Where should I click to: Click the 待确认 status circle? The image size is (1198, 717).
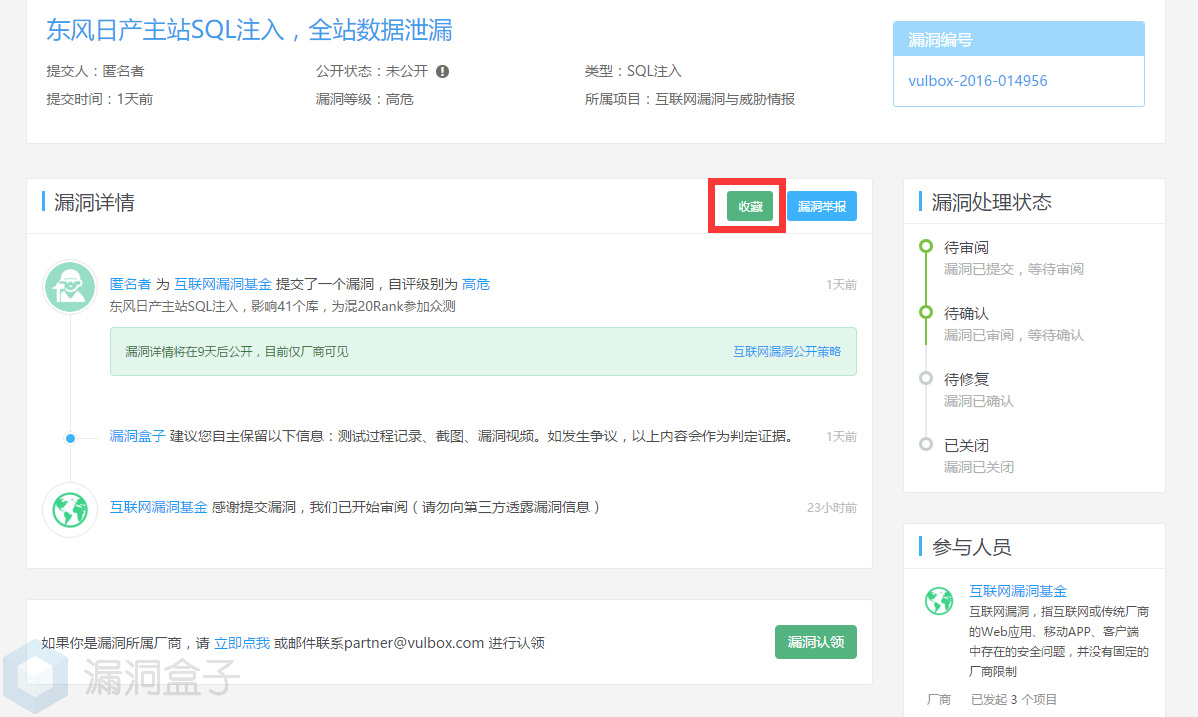coord(925,313)
